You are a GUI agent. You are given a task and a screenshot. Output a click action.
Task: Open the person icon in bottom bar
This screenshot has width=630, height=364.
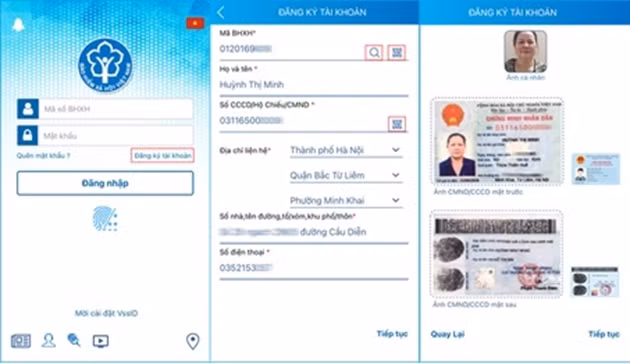click(49, 341)
